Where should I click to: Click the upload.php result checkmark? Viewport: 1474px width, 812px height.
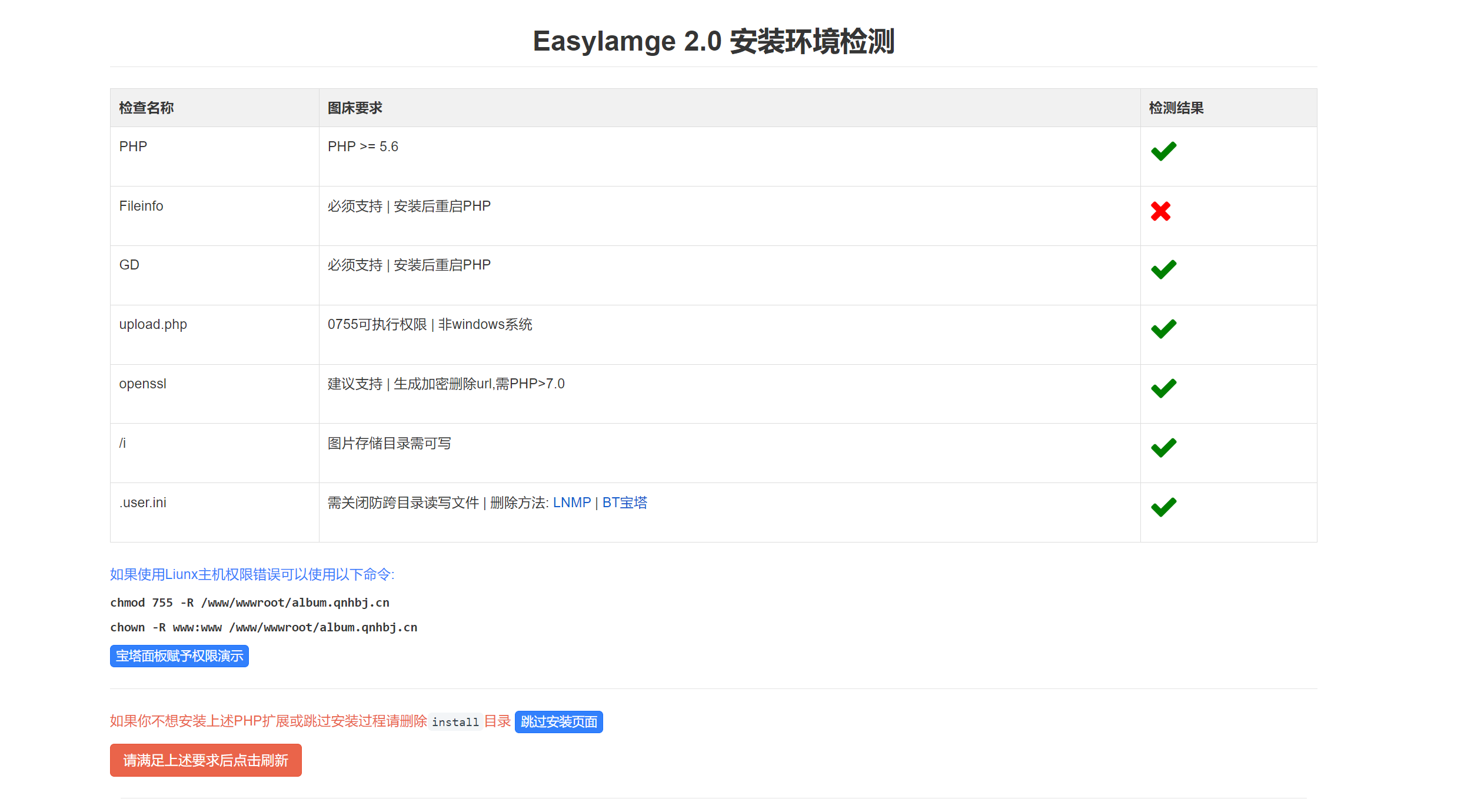tap(1163, 329)
